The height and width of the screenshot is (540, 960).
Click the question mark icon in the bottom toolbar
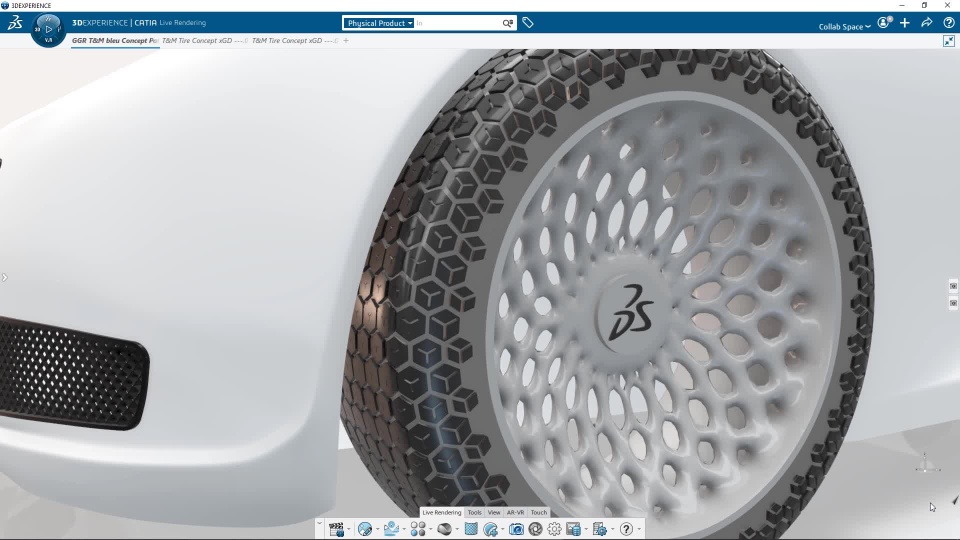[626, 529]
